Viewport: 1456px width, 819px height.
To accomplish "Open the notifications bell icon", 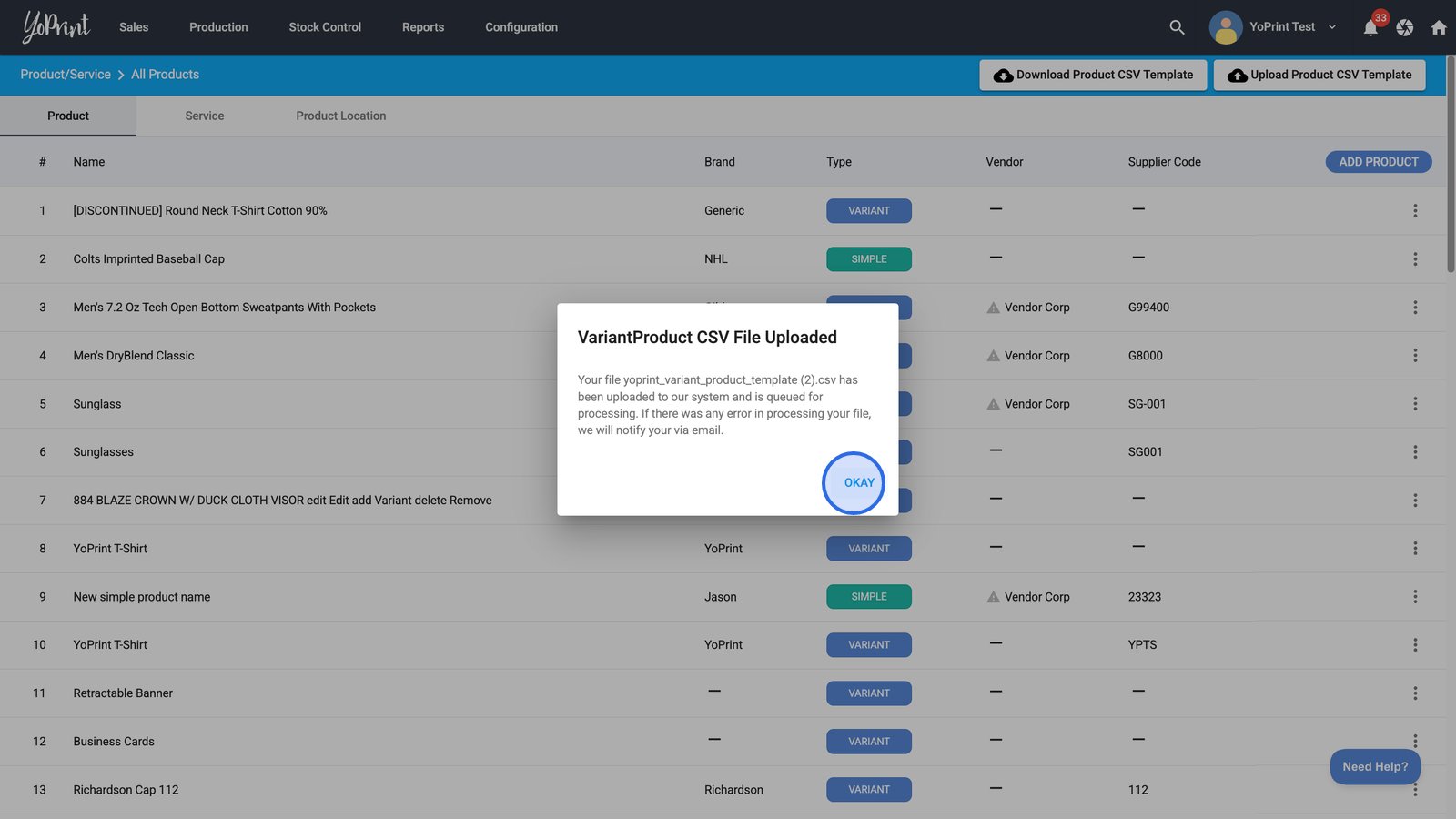I will (1370, 28).
